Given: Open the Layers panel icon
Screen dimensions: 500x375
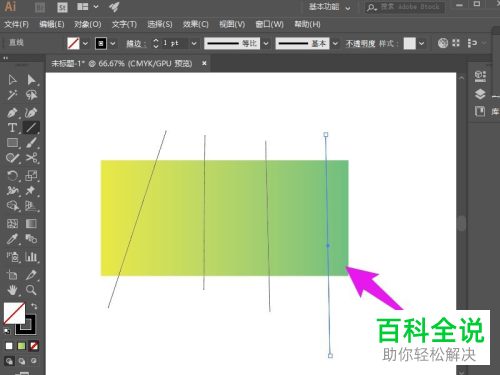Looking at the screenshot, I should [480, 94].
